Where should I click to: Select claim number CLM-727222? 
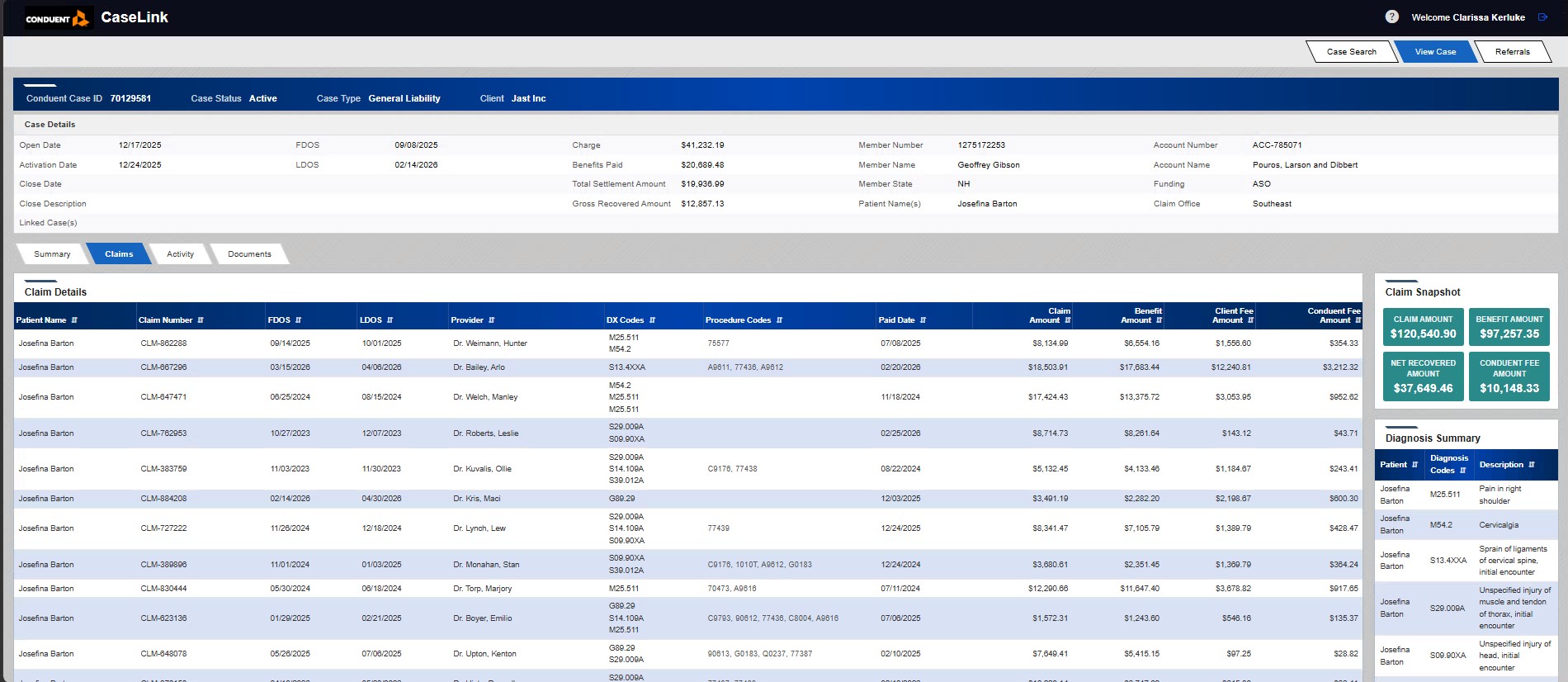tap(163, 528)
